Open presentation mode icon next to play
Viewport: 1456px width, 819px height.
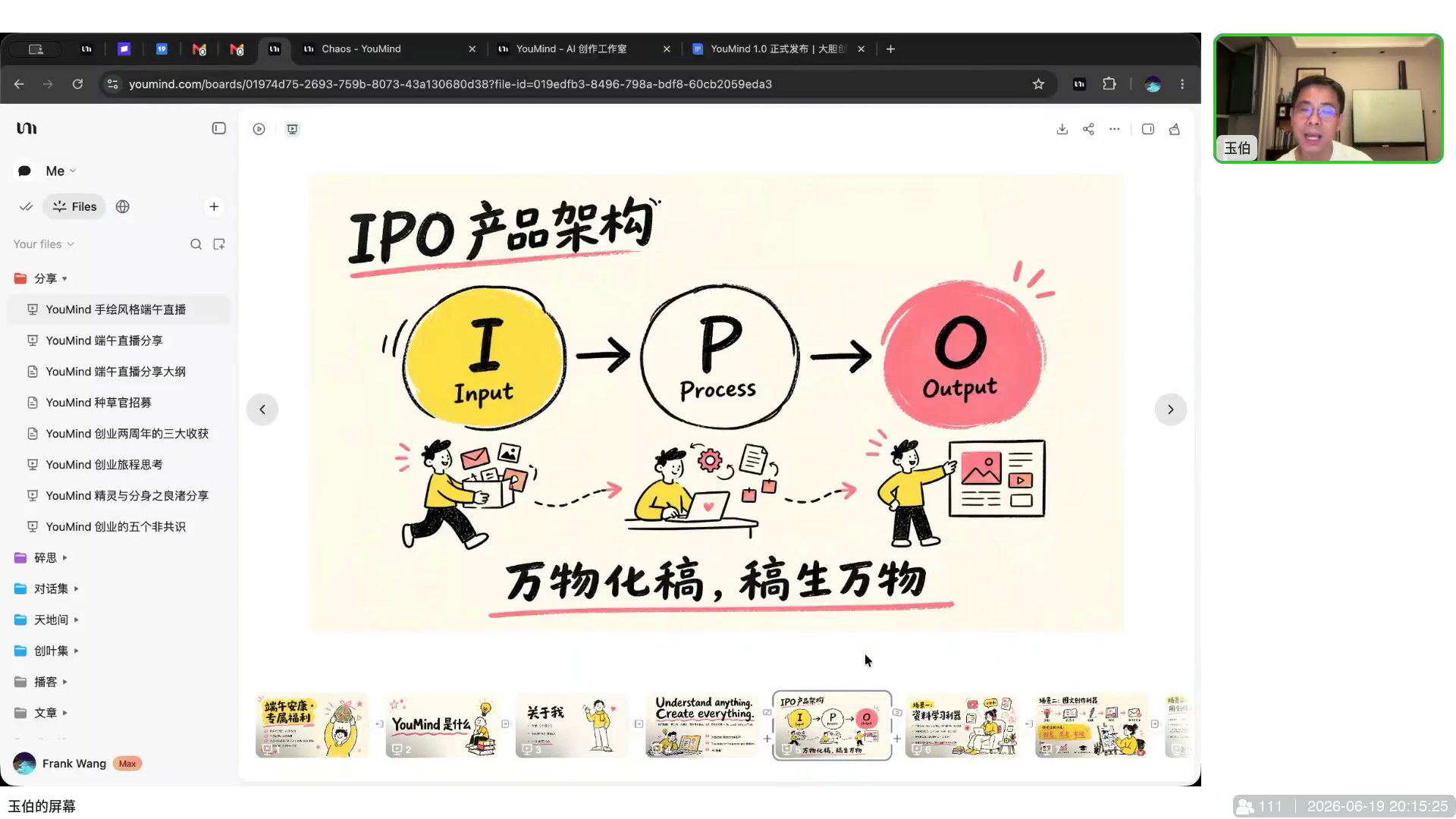[292, 129]
